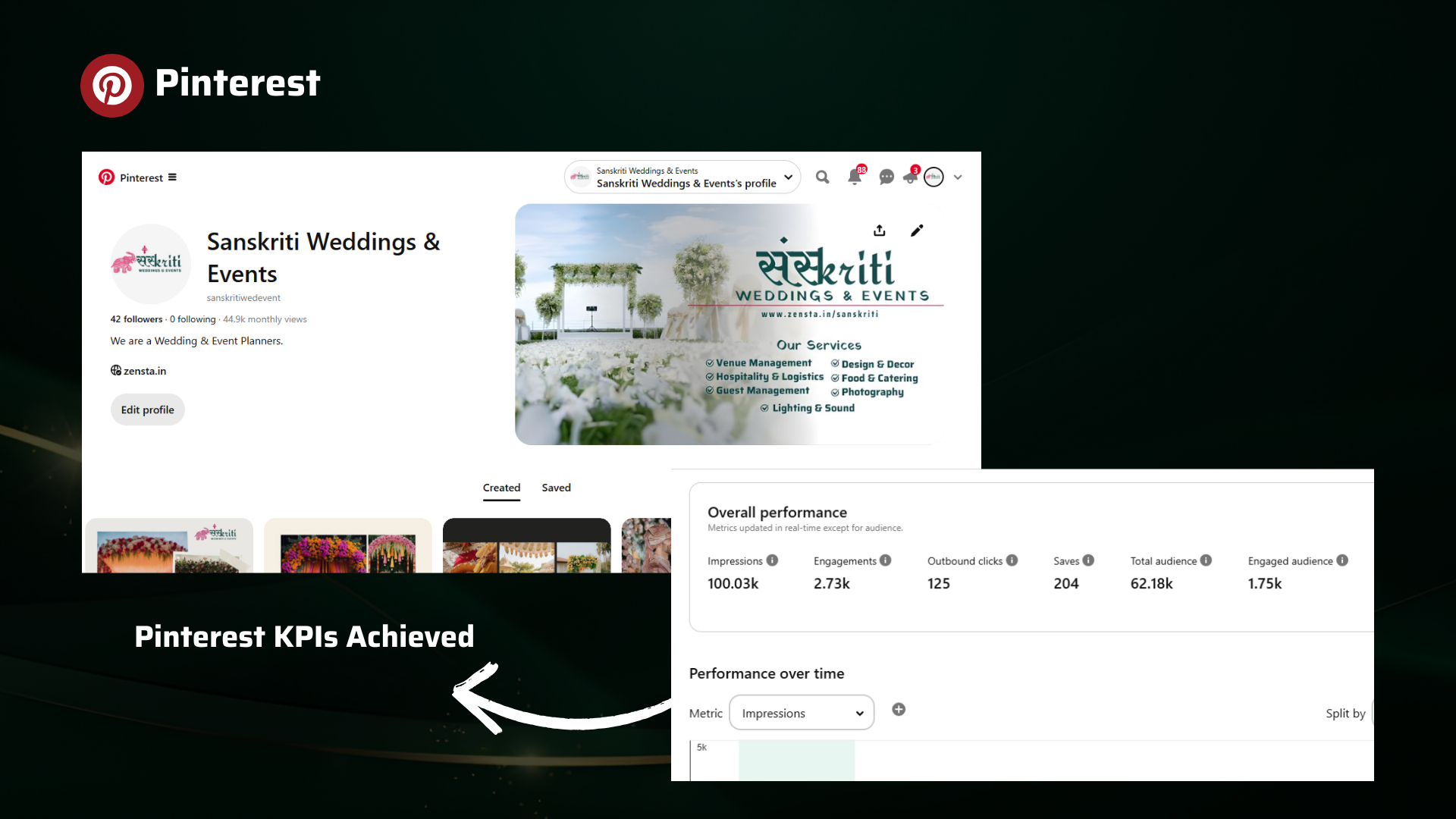Switch to the Saved tab
The width and height of the screenshot is (1456, 819).
556,488
